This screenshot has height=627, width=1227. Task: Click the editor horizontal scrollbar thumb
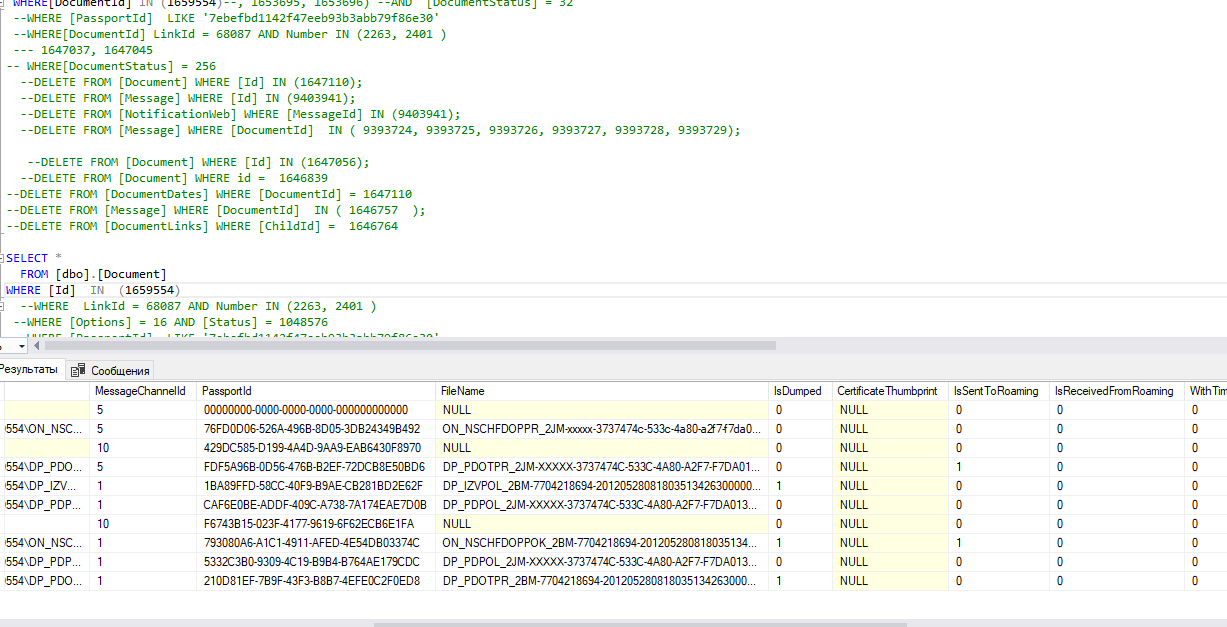click(410, 346)
